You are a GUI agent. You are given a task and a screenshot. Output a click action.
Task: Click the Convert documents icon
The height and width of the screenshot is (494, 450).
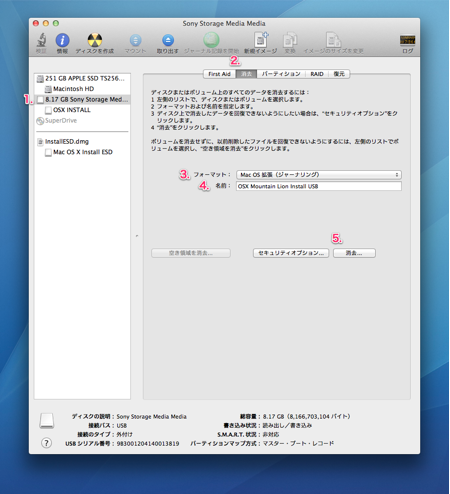(x=290, y=40)
